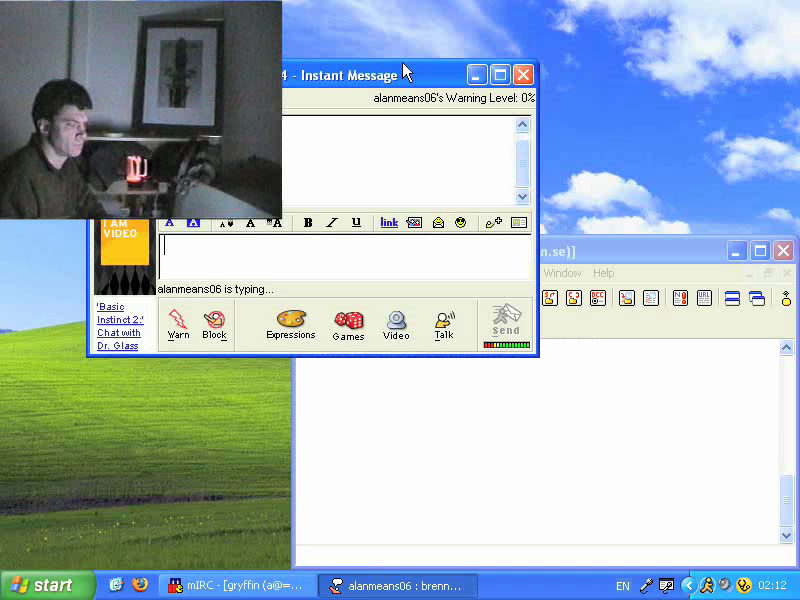Image resolution: width=800 pixels, height=600 pixels.
Task: Click the mIRC vertical scrollbar thumb
Action: click(786, 499)
